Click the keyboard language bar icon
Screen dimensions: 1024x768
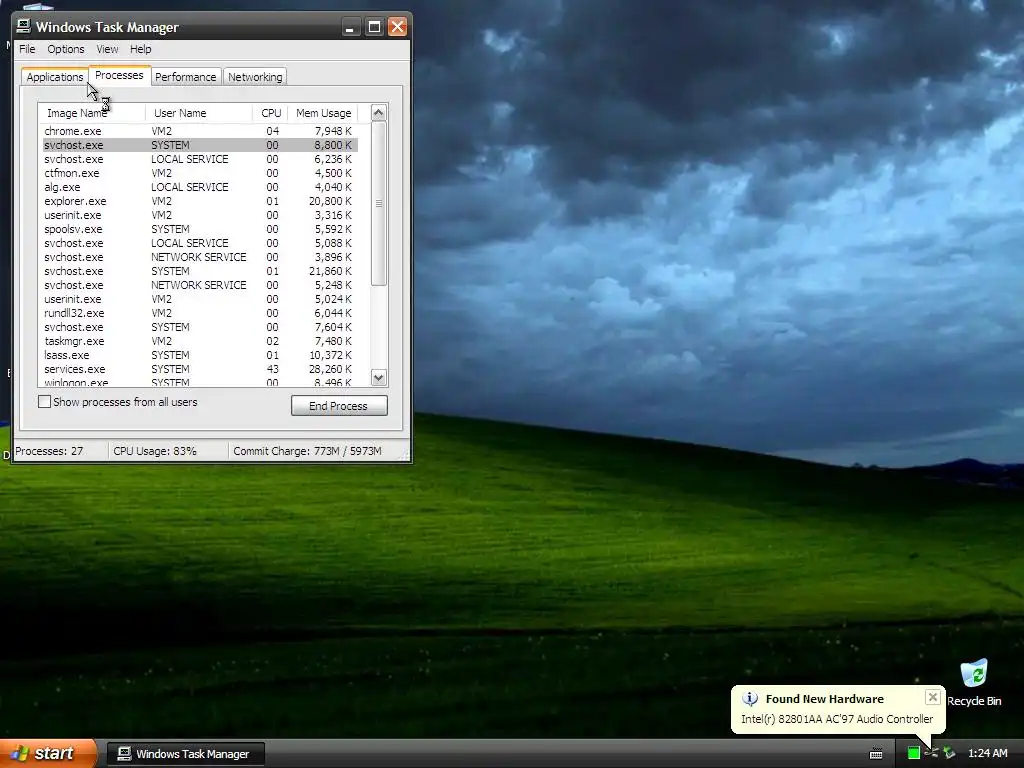click(876, 754)
